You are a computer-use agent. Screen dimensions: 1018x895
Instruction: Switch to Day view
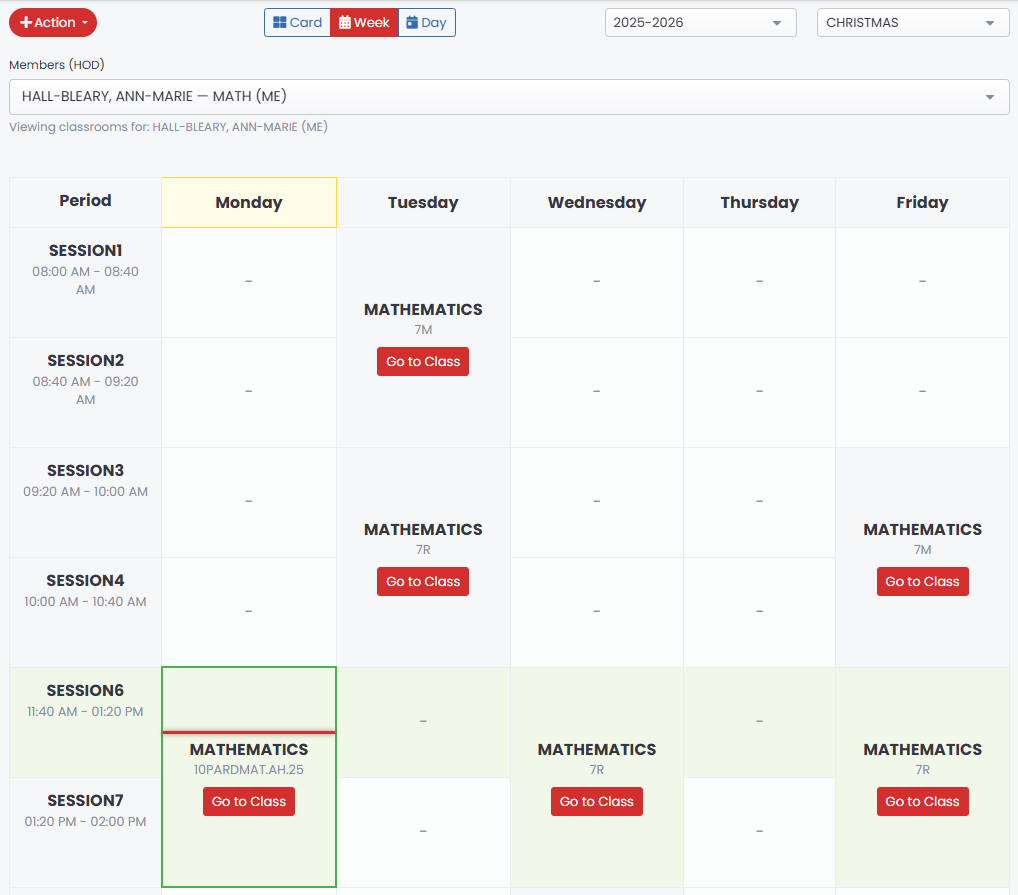pyautogui.click(x=427, y=23)
